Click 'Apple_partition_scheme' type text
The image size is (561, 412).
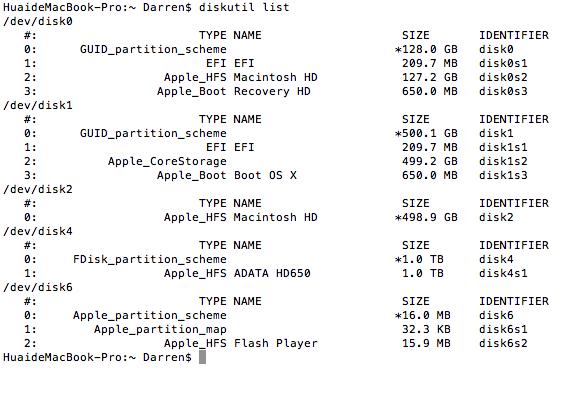tap(150, 315)
